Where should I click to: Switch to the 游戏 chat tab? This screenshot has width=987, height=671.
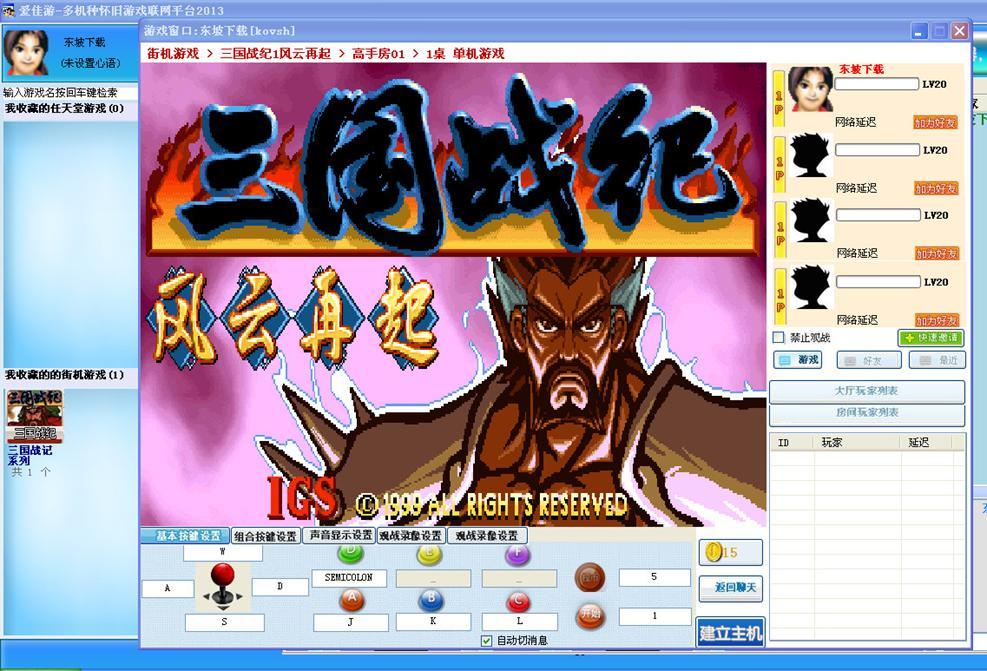[x=798, y=359]
